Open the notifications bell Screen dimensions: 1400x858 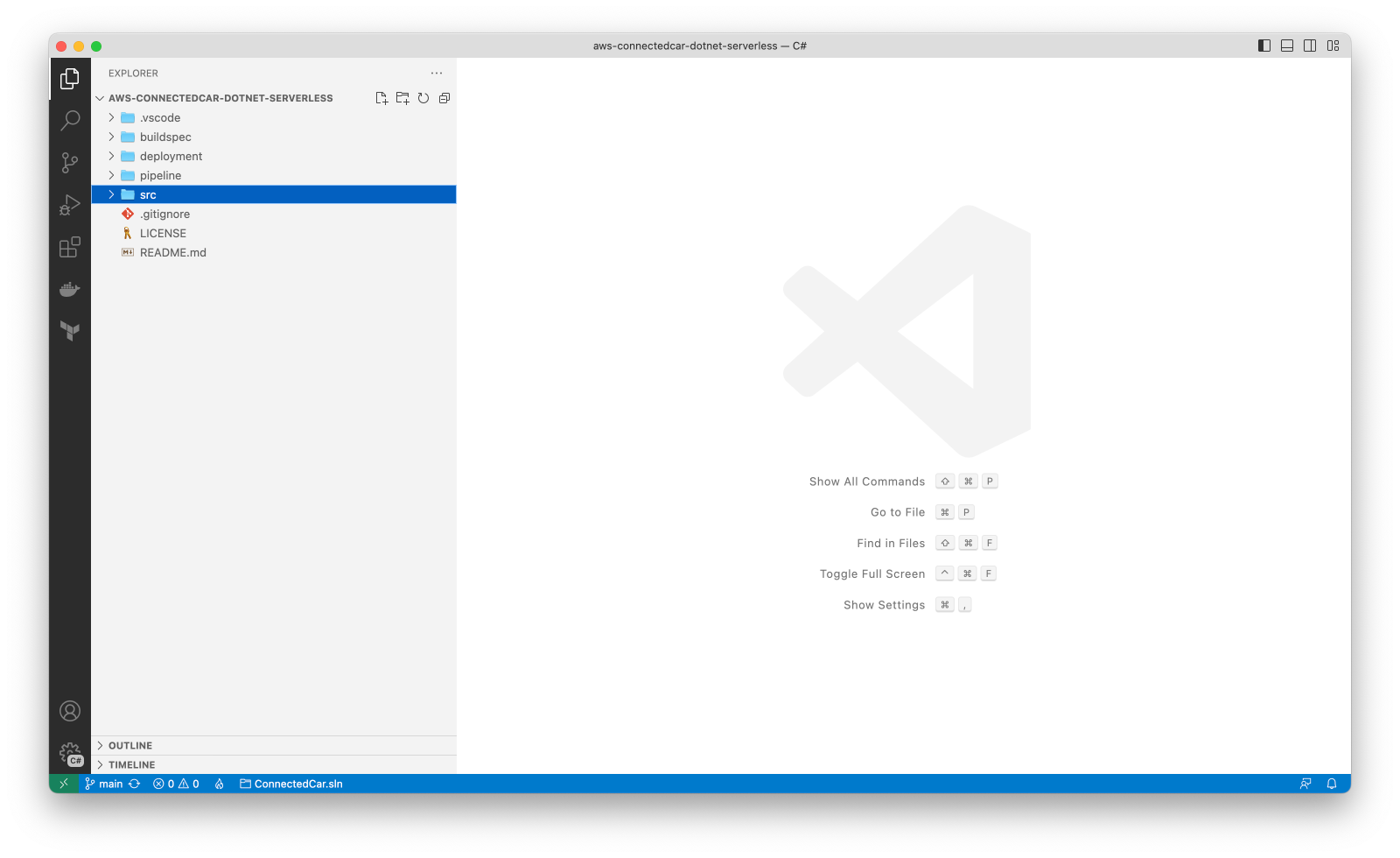pyautogui.click(x=1332, y=784)
